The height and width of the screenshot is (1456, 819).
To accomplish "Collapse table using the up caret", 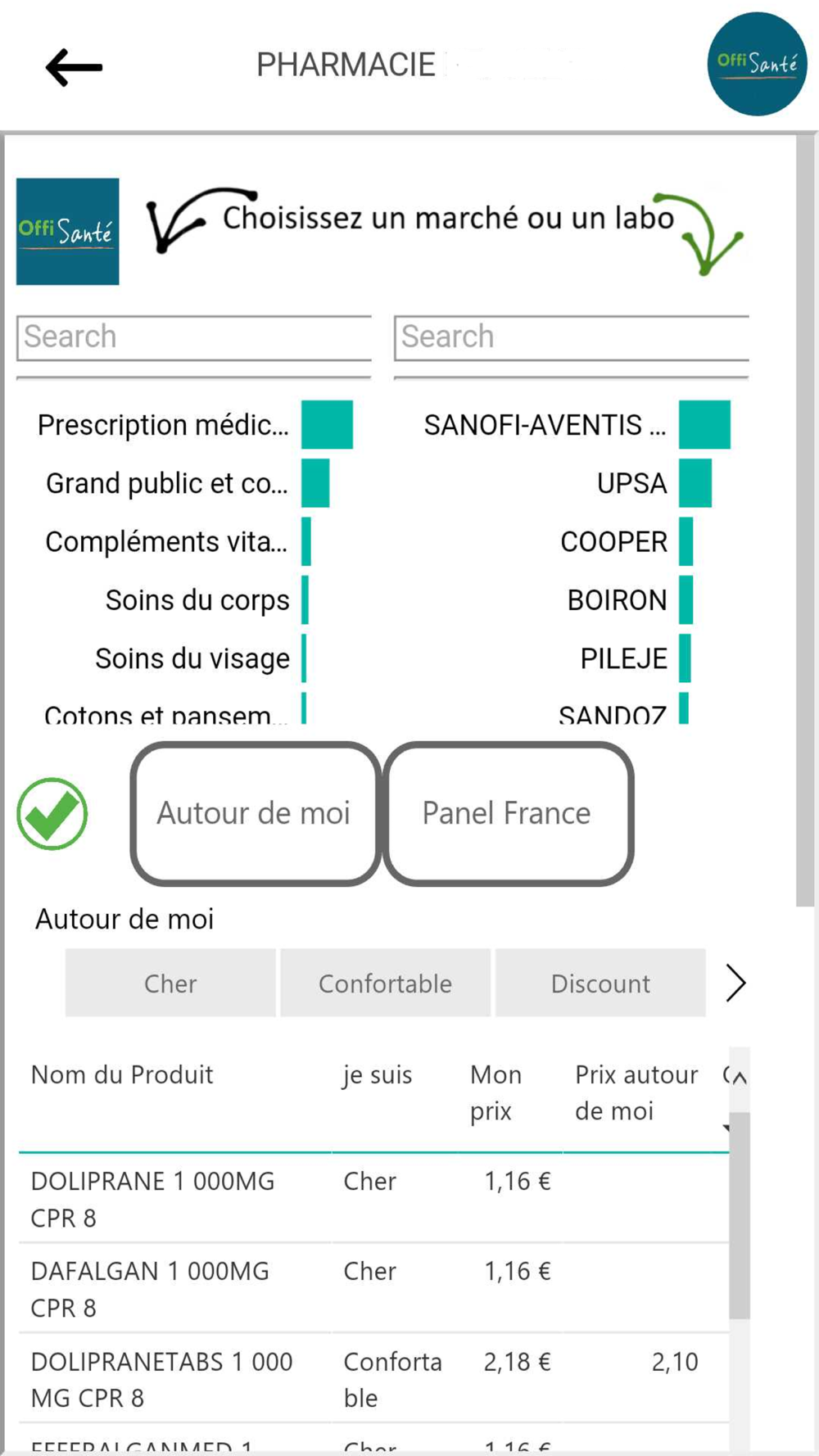I will coord(739,1078).
